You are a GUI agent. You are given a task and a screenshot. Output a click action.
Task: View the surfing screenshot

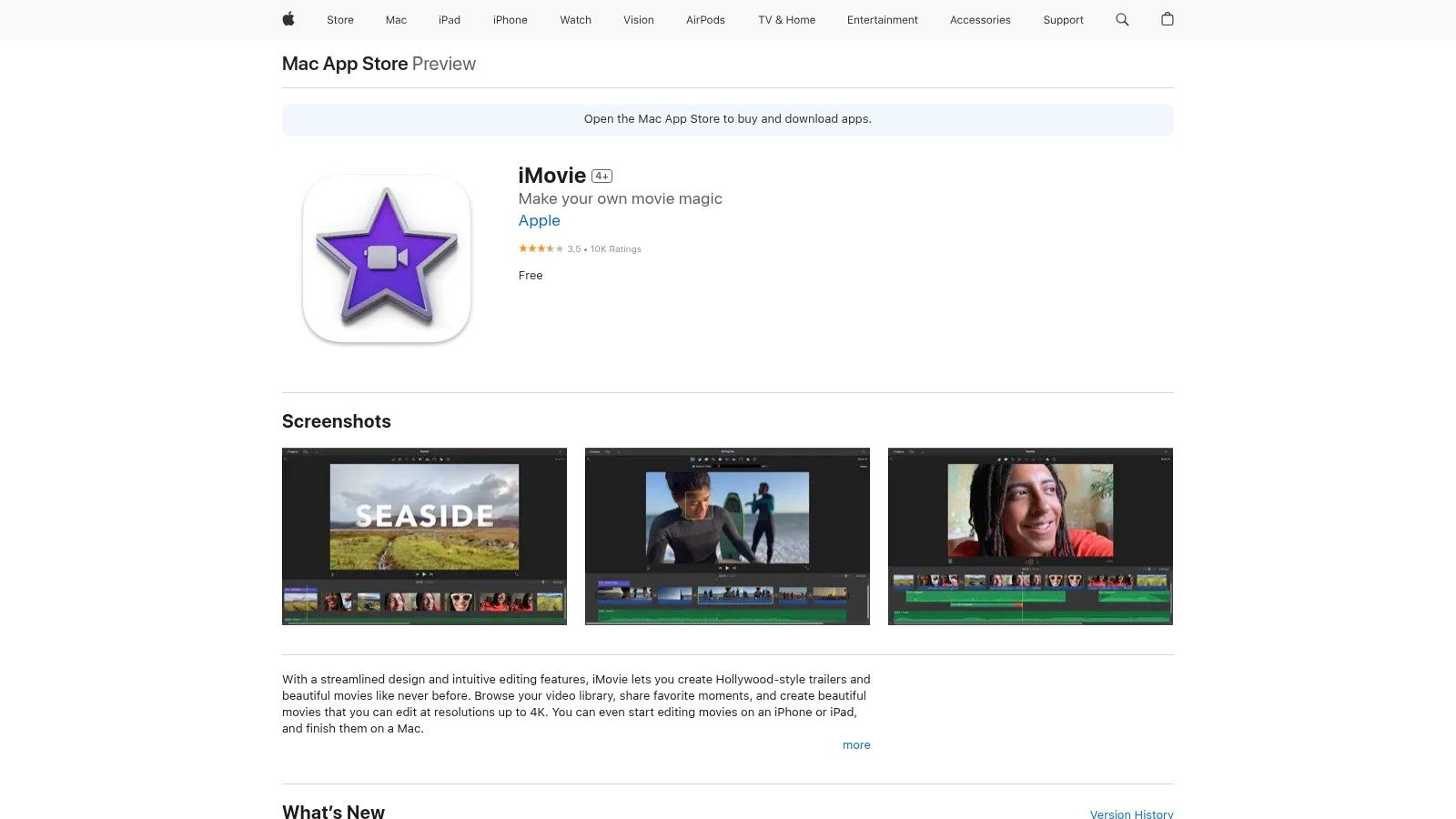(x=727, y=536)
